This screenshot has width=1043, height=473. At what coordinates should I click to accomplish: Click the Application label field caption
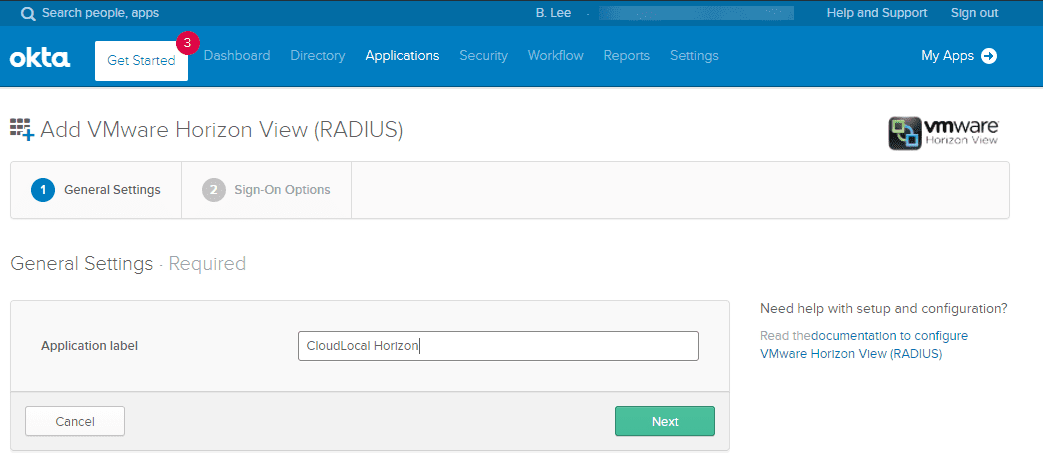point(90,346)
